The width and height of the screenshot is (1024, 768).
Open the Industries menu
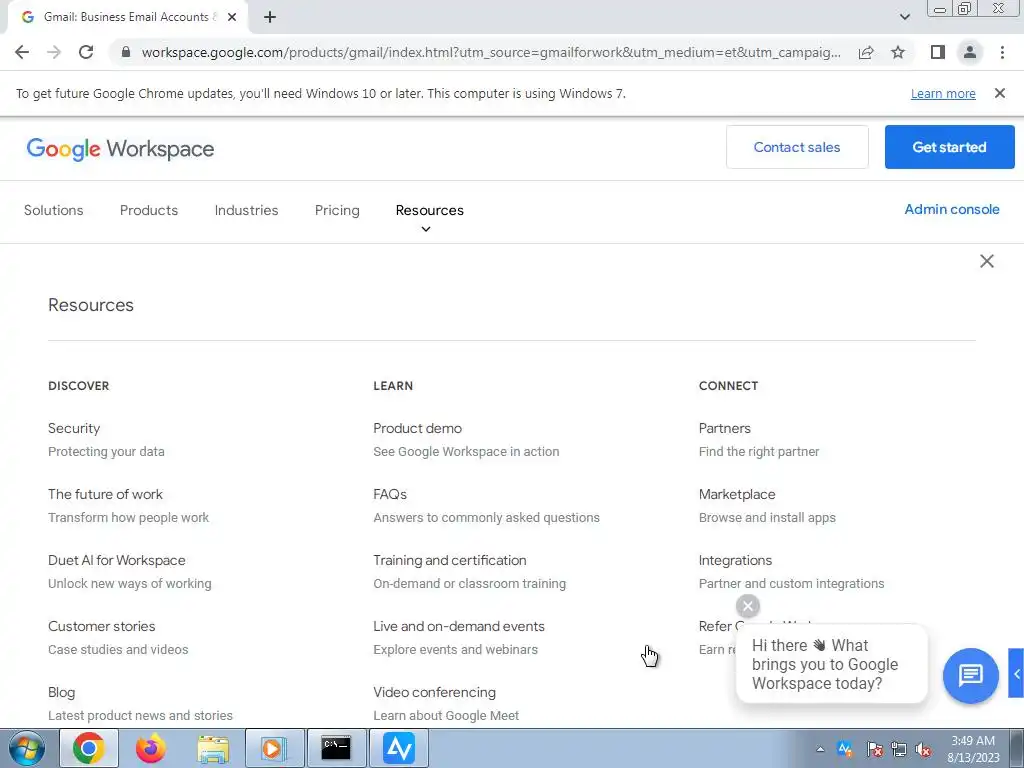[246, 210]
